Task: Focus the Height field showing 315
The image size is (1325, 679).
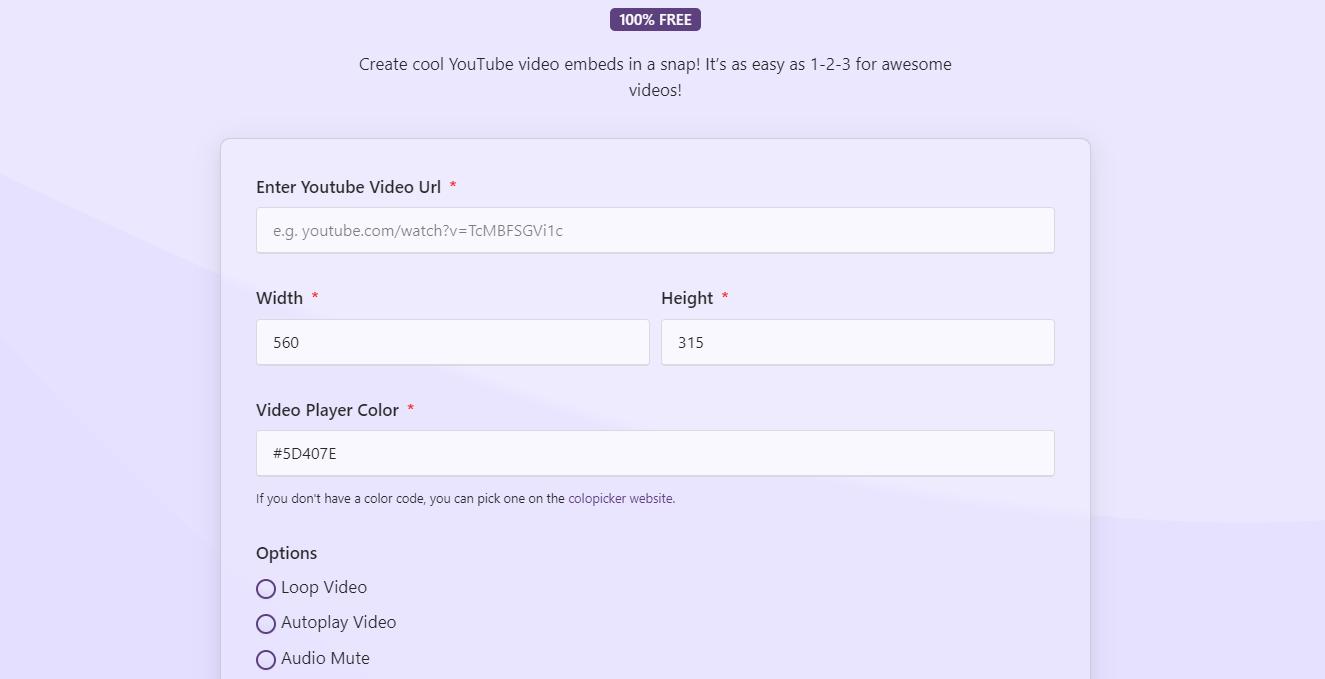Action: point(857,342)
